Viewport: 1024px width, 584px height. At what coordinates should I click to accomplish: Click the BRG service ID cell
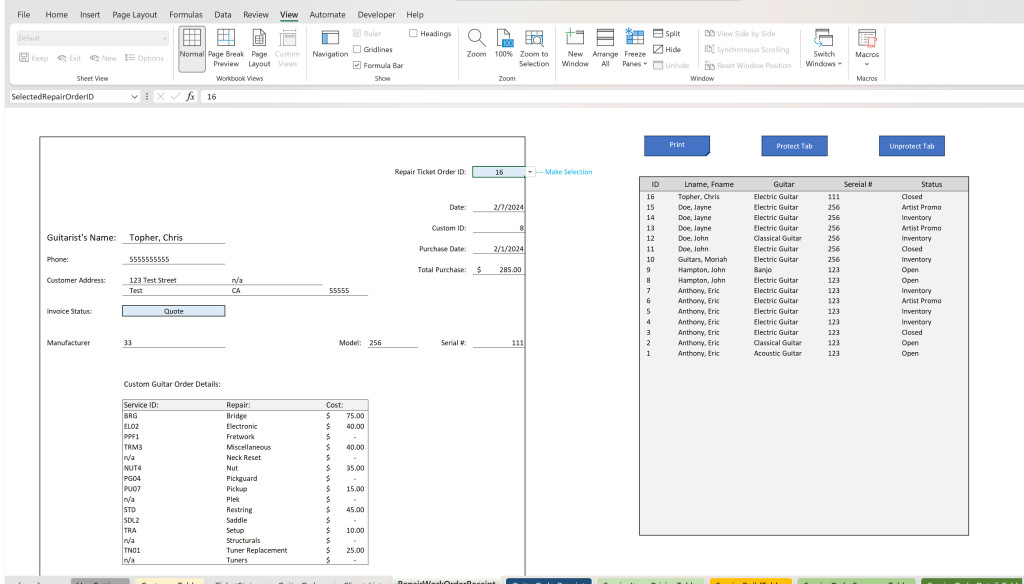(173, 415)
